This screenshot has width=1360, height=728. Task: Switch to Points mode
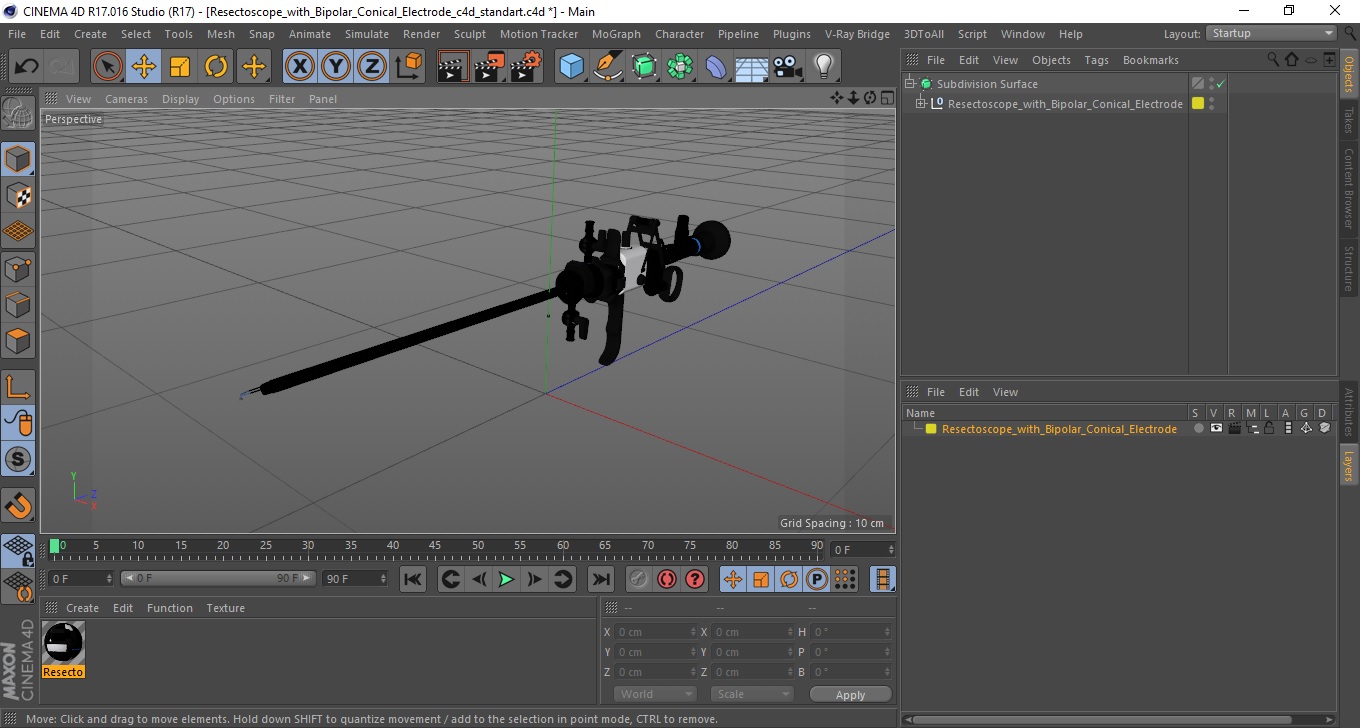(x=18, y=268)
